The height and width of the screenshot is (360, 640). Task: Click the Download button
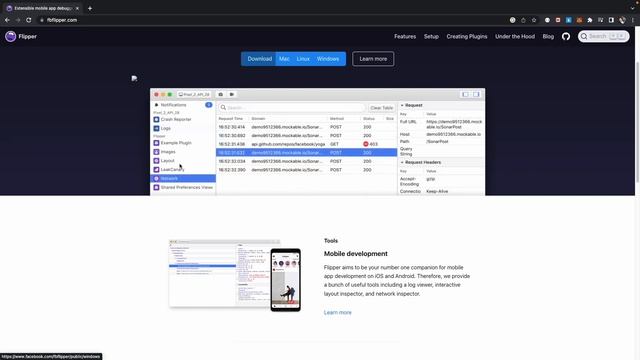(259, 59)
